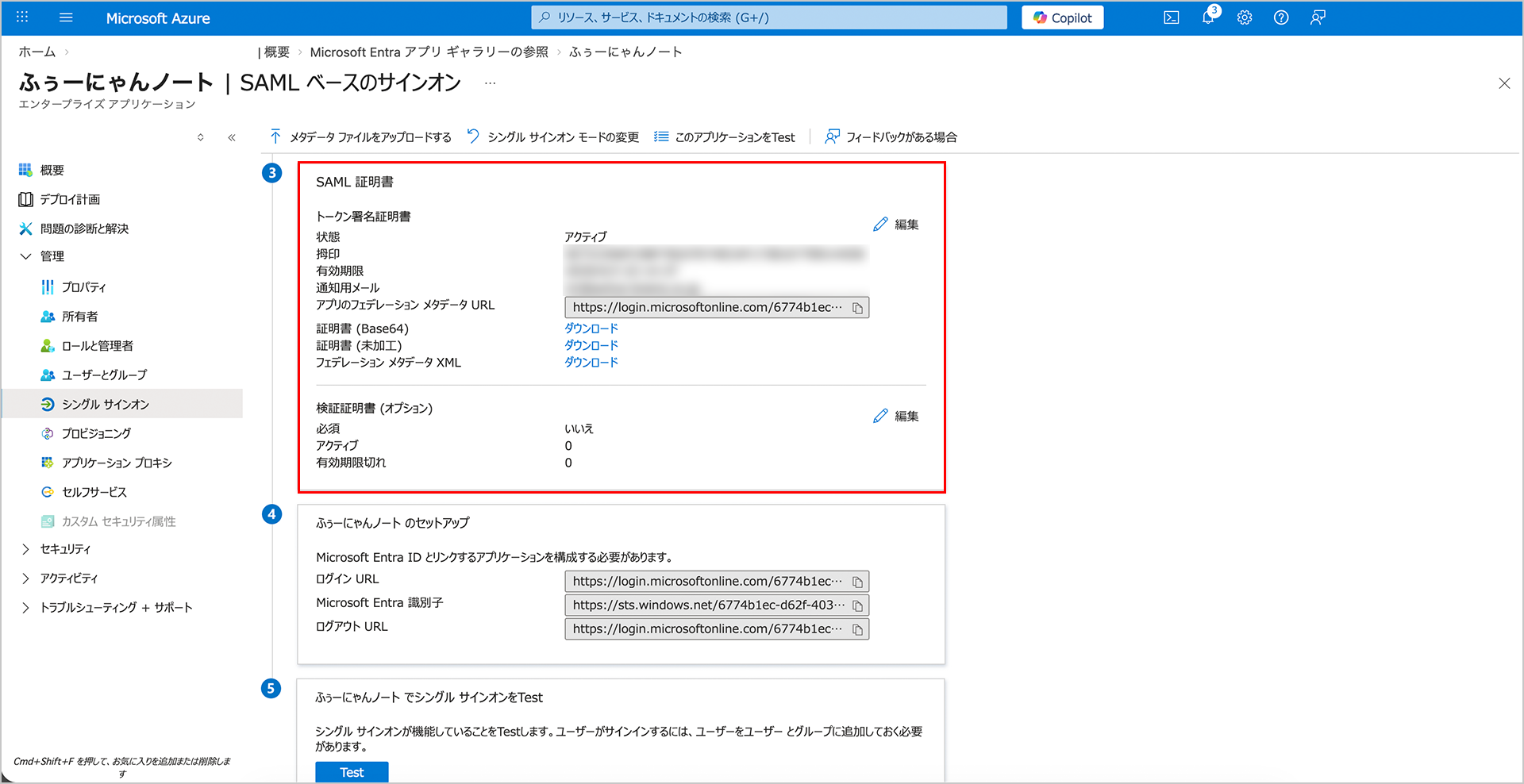Open the portal settings gear icon
Viewport: 1524px width, 784px height.
(x=1244, y=17)
